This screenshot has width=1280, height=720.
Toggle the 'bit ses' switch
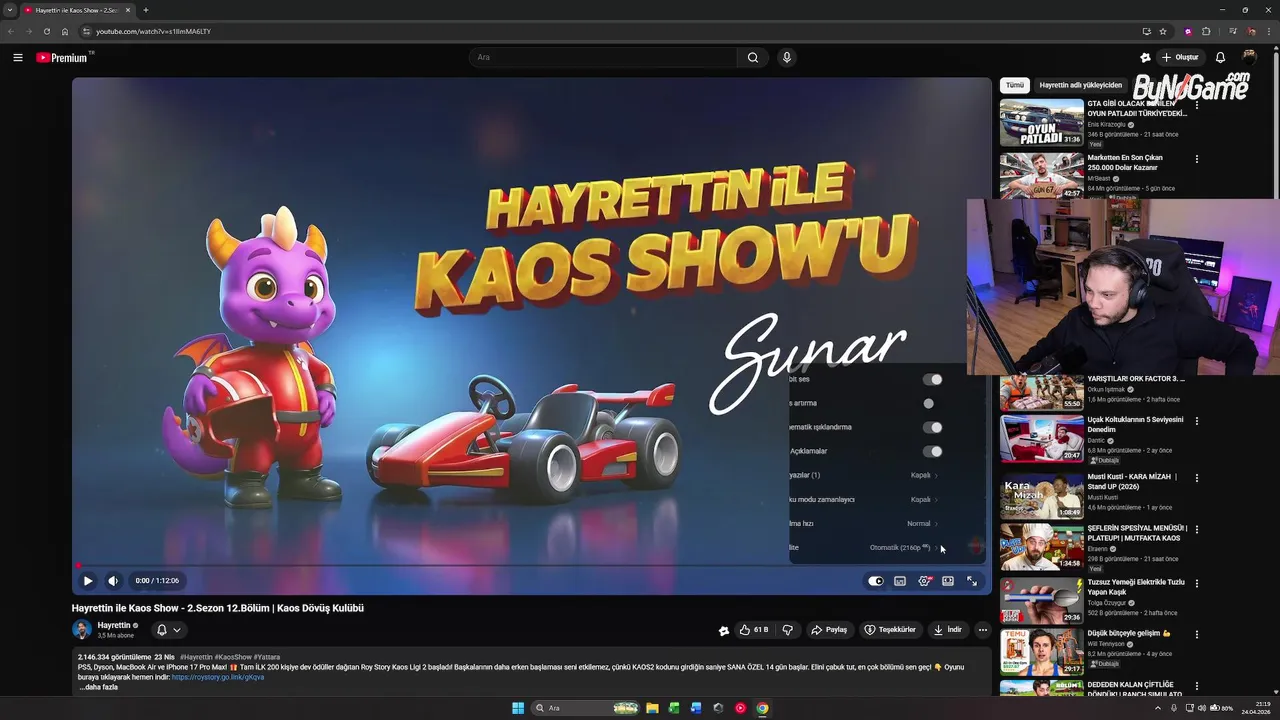(x=932, y=380)
